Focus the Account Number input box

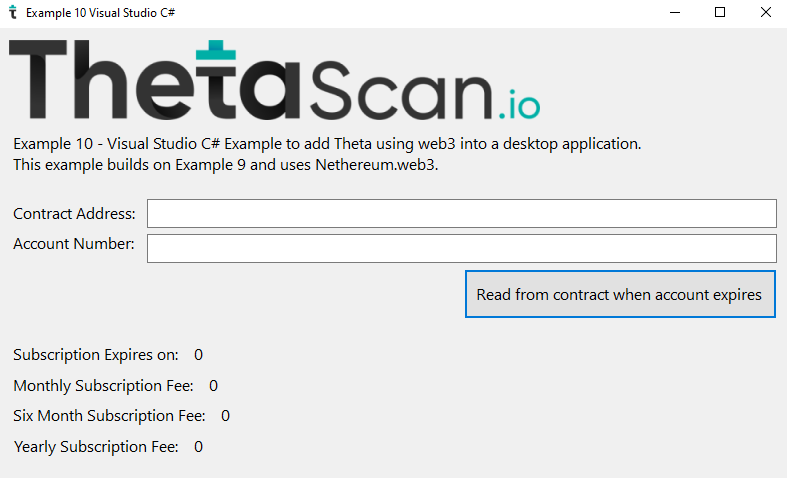click(461, 248)
